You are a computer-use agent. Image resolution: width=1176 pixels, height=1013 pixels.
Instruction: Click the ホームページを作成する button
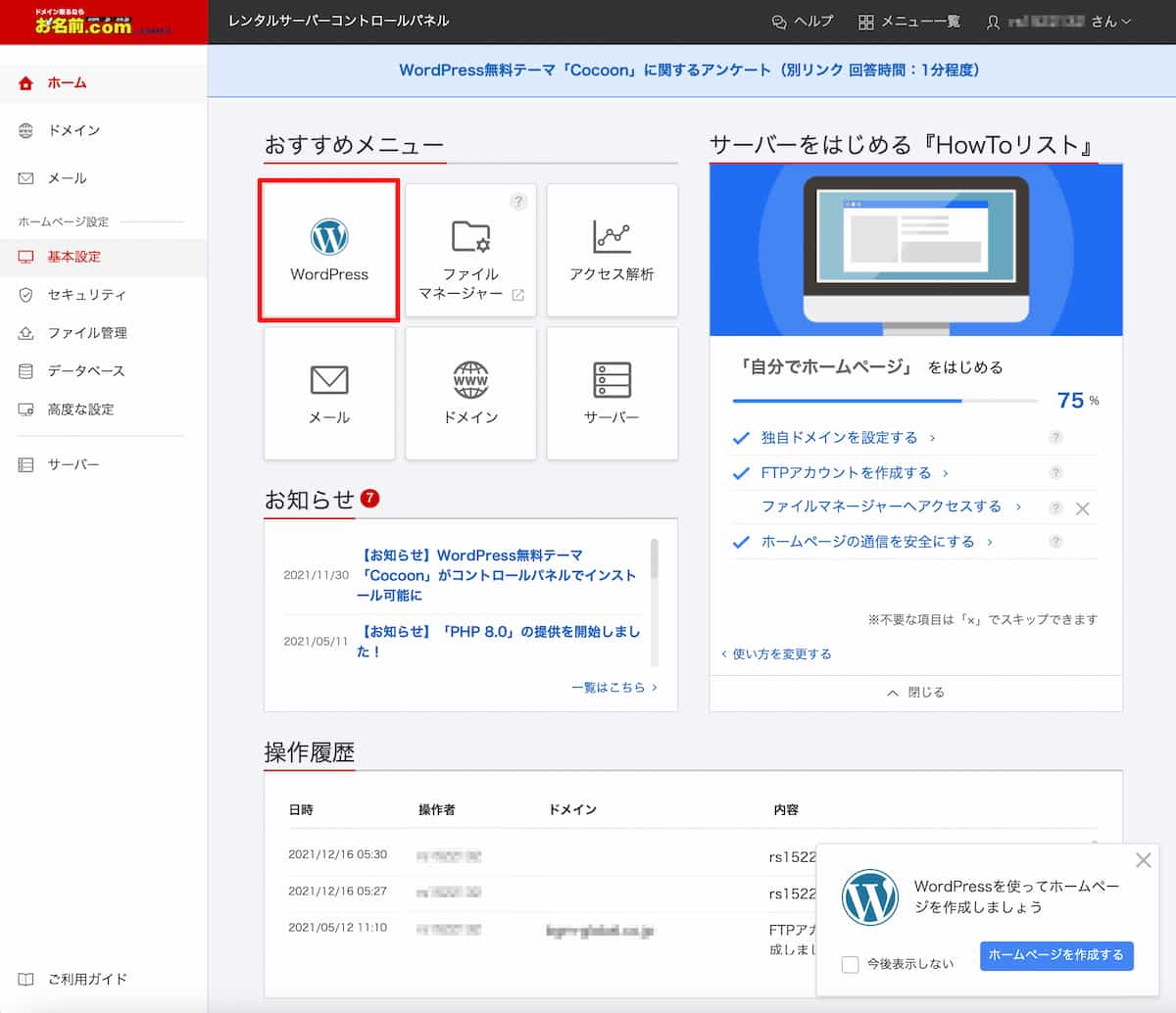click(x=1055, y=955)
